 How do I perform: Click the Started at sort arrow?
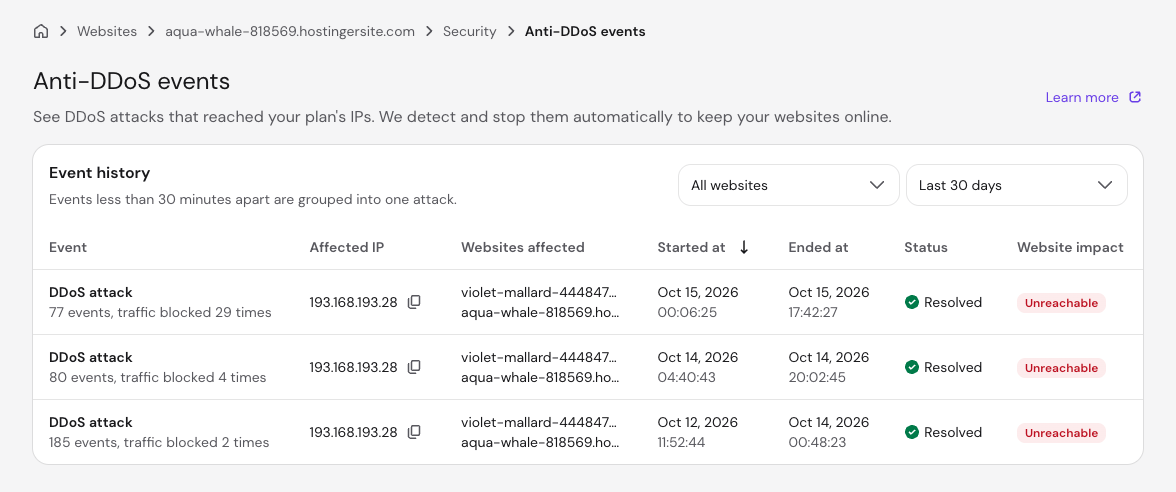[x=744, y=248]
